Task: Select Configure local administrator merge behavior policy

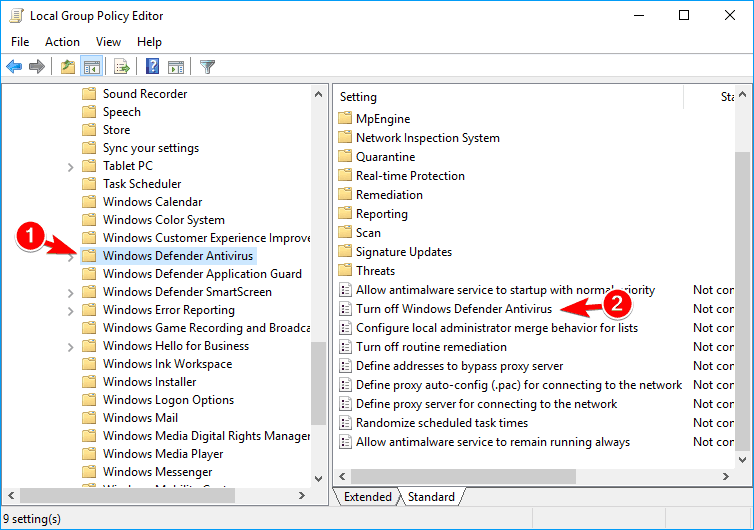Action: tap(497, 328)
